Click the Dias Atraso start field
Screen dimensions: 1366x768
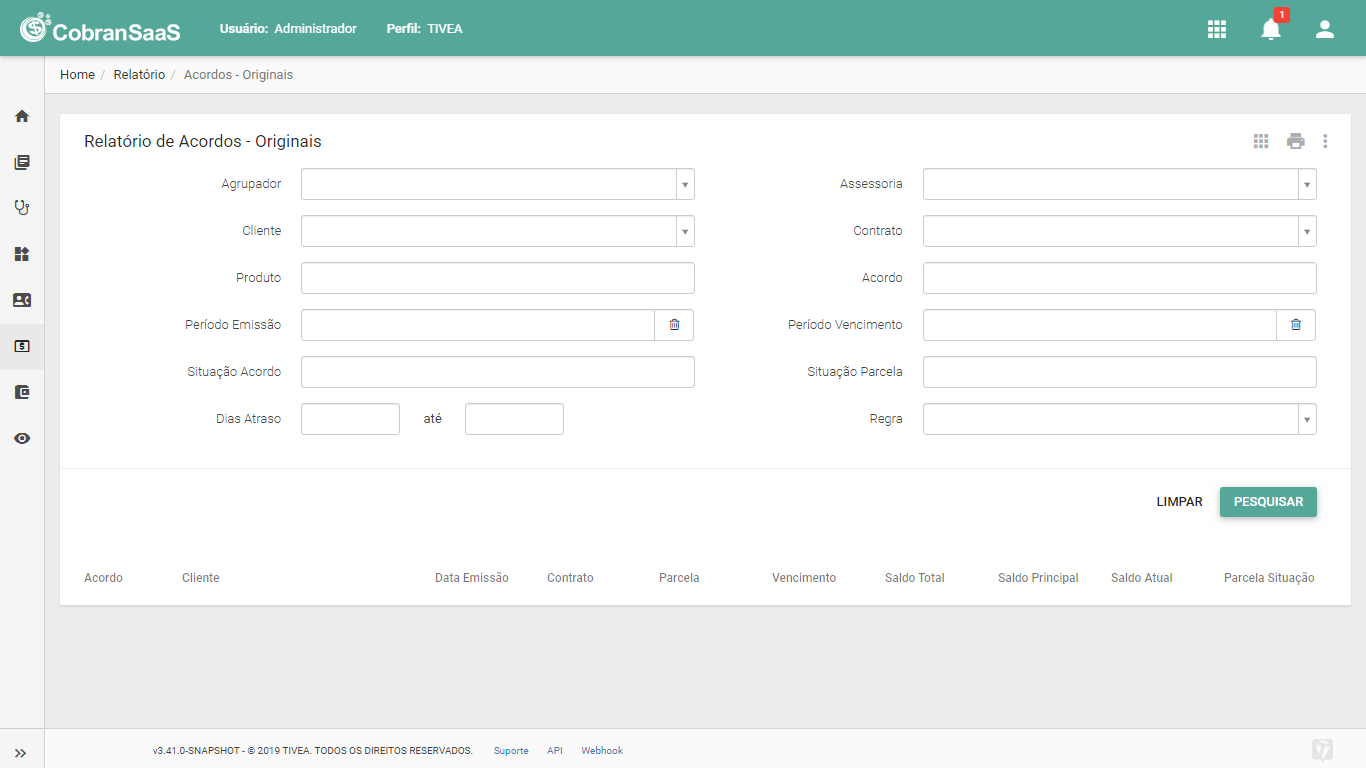click(350, 419)
